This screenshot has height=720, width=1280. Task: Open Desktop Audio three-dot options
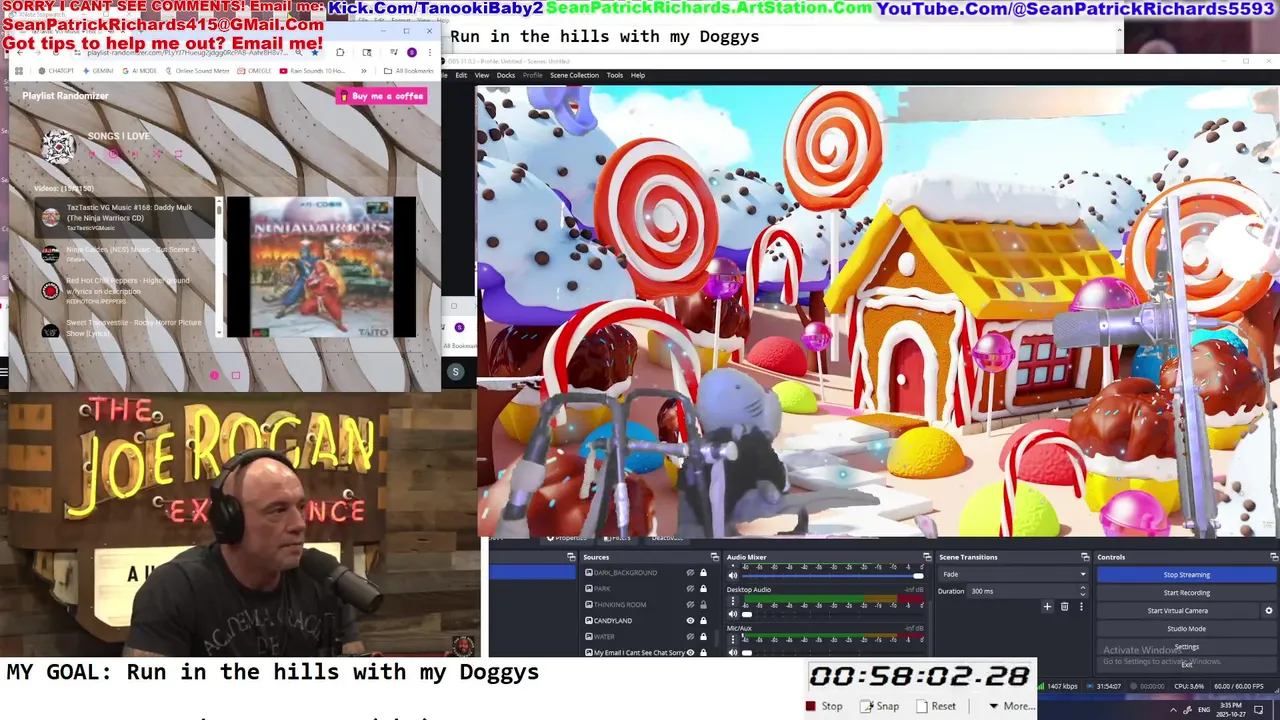click(x=733, y=601)
